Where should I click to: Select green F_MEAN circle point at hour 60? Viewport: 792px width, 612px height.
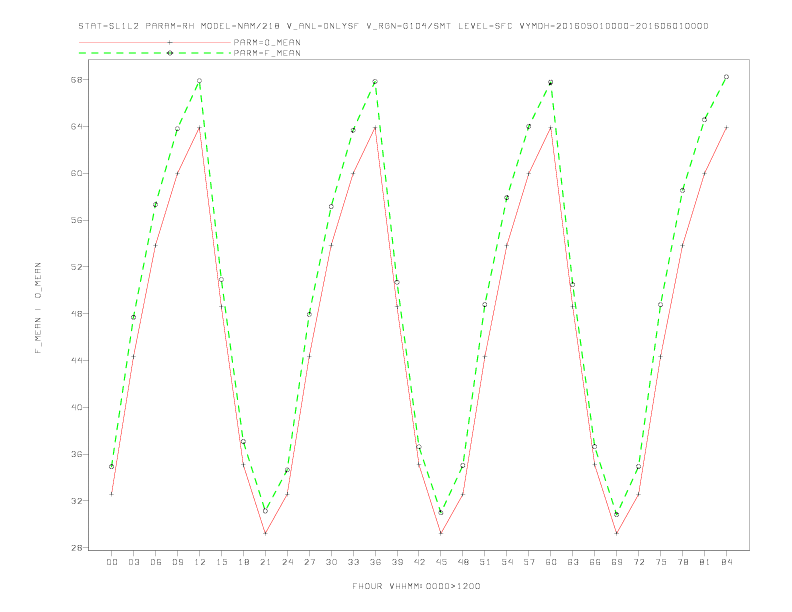(551, 82)
